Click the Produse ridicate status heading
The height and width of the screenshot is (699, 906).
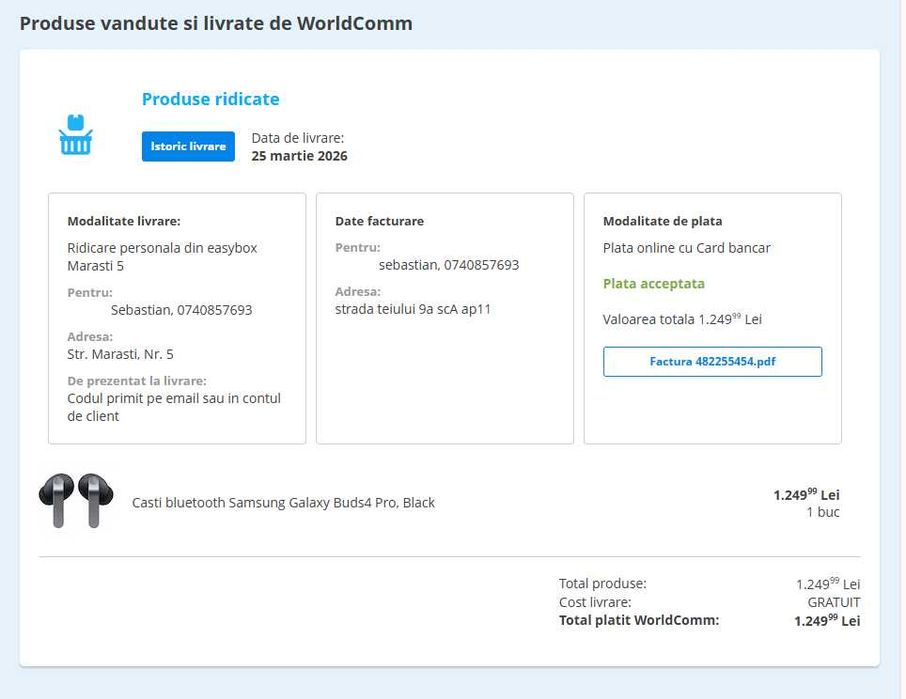point(210,99)
